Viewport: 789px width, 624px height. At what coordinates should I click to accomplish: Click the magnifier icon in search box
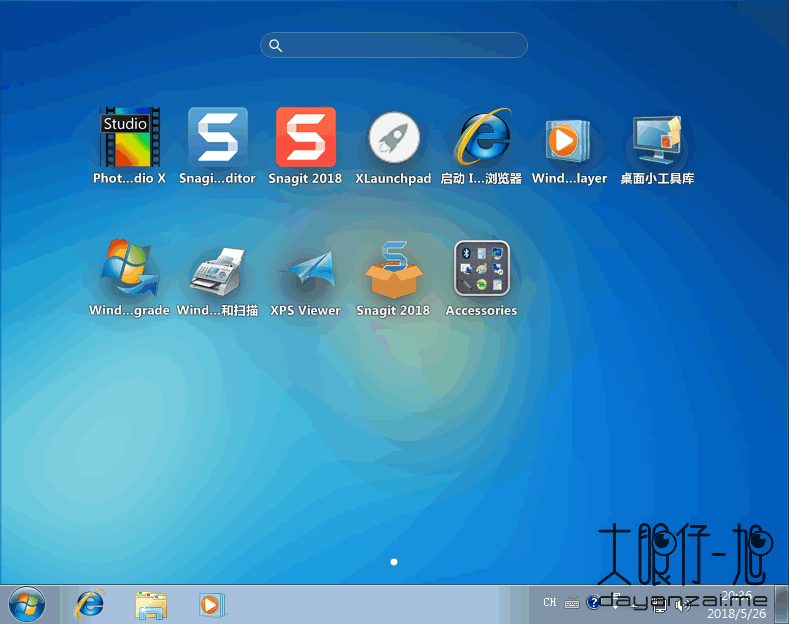pyautogui.click(x=275, y=45)
